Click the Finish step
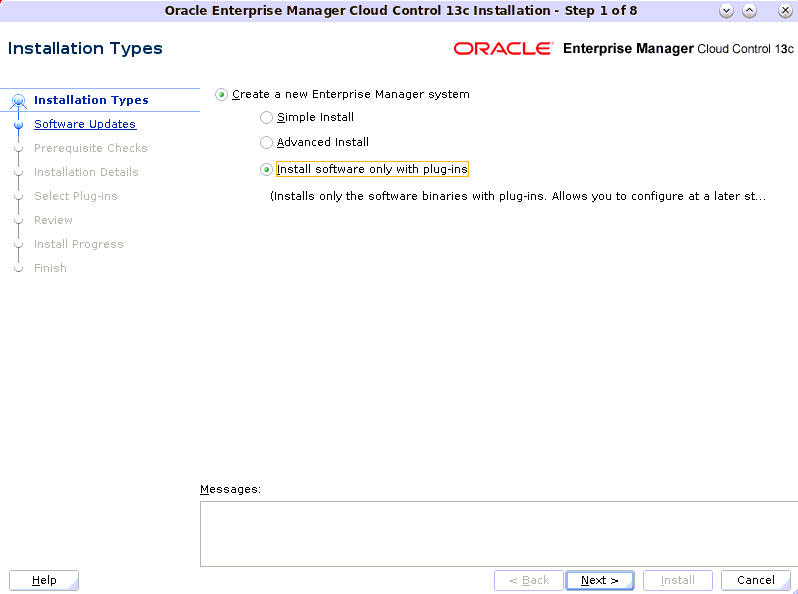The width and height of the screenshot is (798, 594). coord(50,268)
